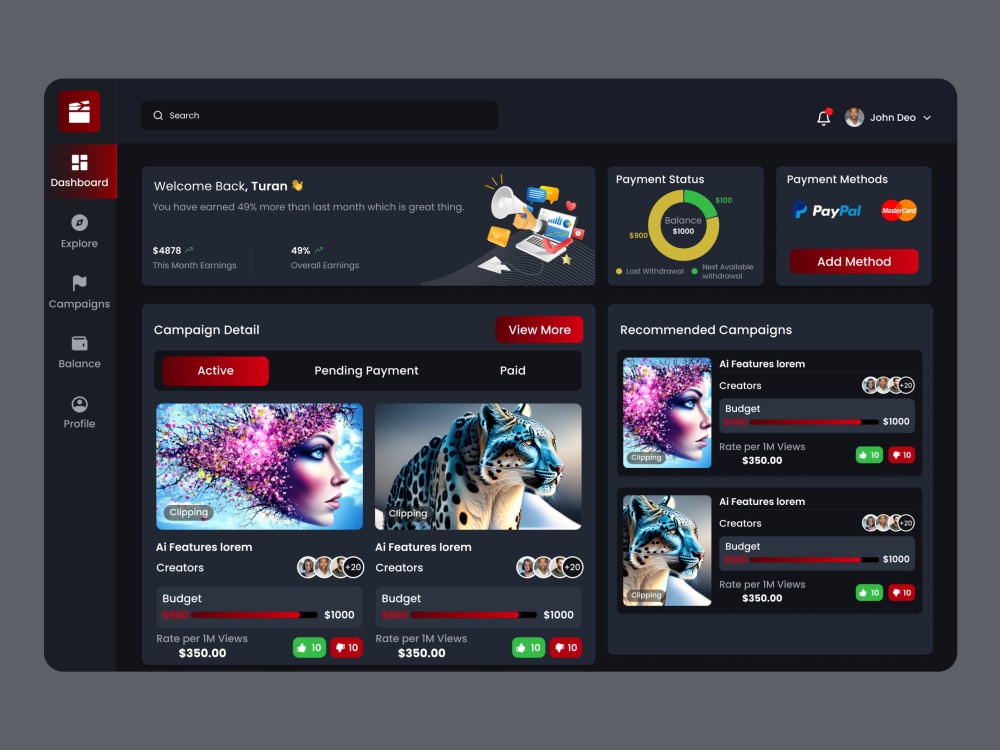This screenshot has height=750, width=1000.
Task: Click the $4878 This Month Earnings value
Action: 166,251
